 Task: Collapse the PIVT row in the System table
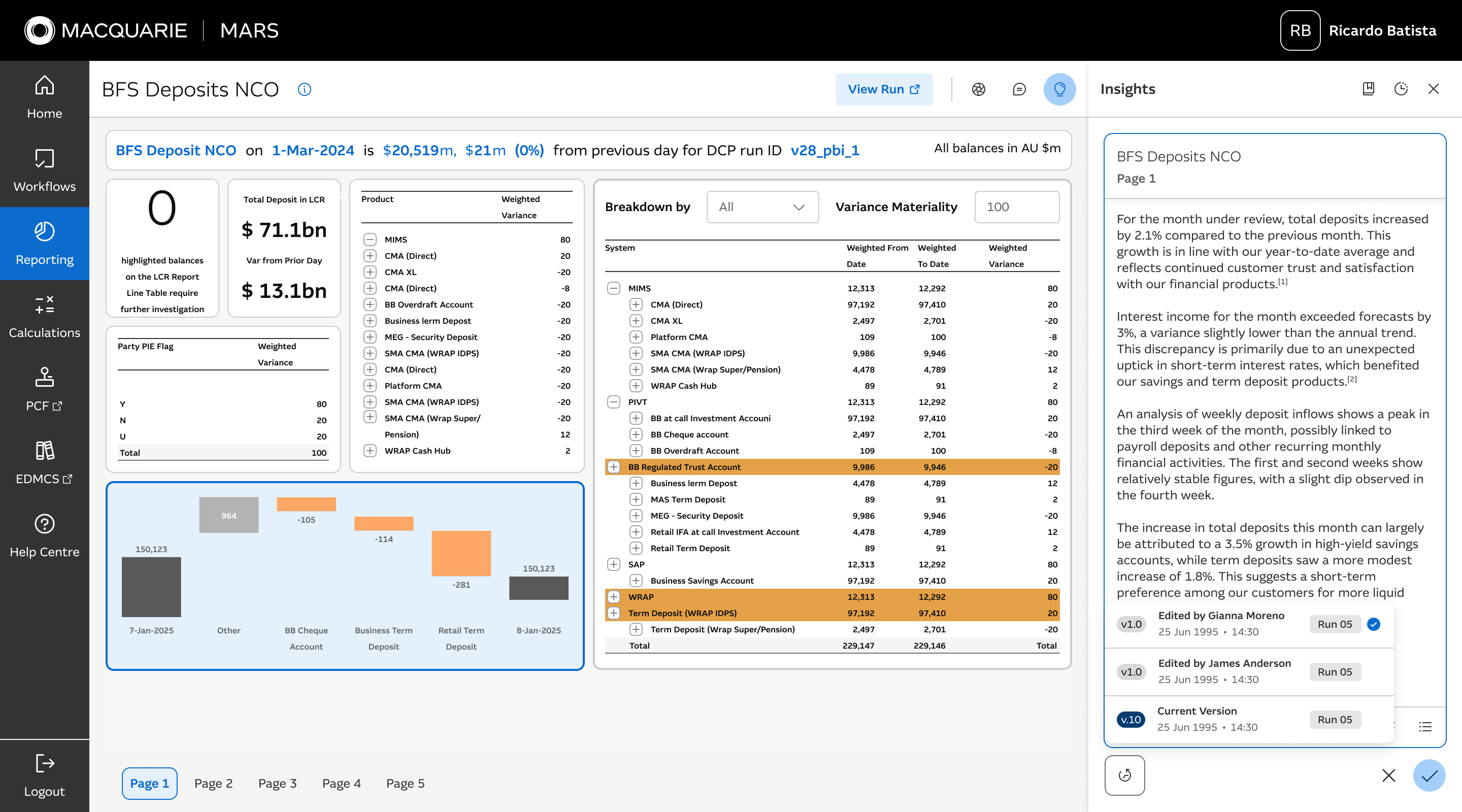point(614,402)
